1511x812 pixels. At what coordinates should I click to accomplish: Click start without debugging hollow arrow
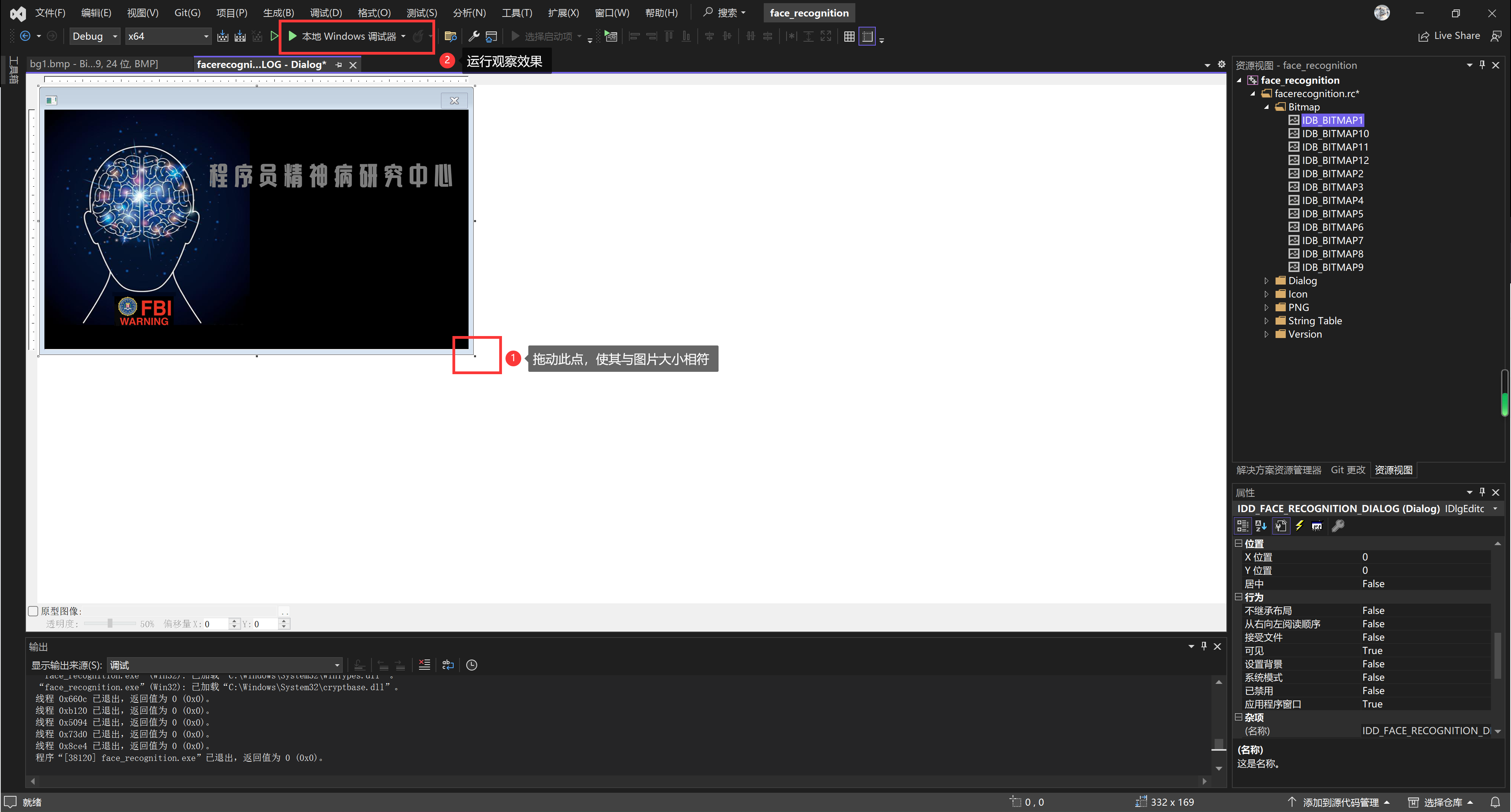coord(274,37)
